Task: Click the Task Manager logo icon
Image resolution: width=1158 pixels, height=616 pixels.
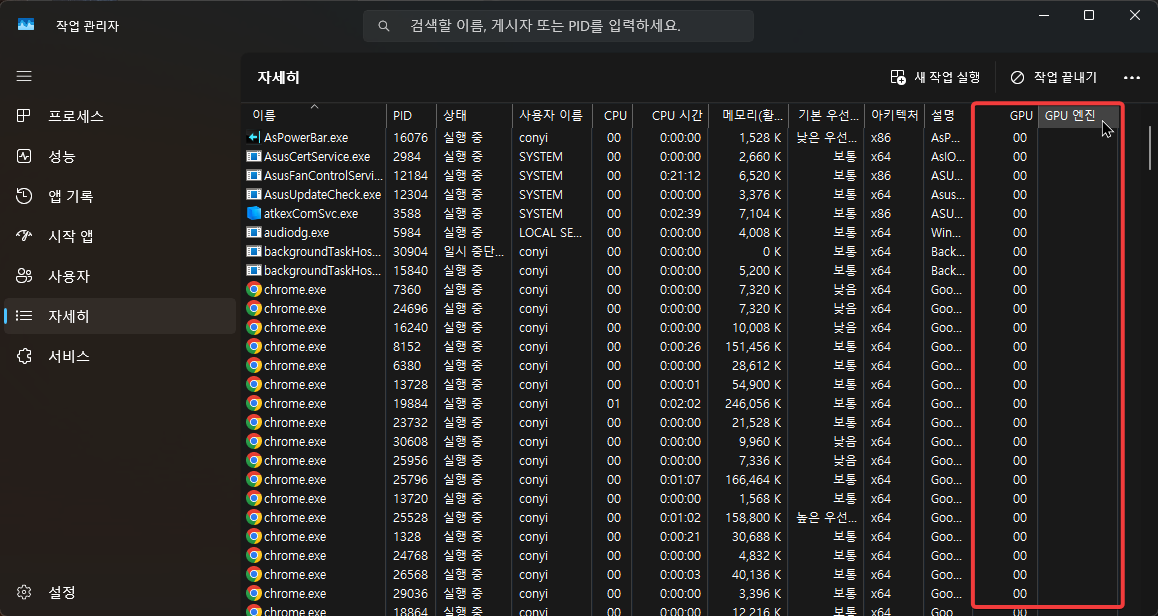Action: point(24,25)
